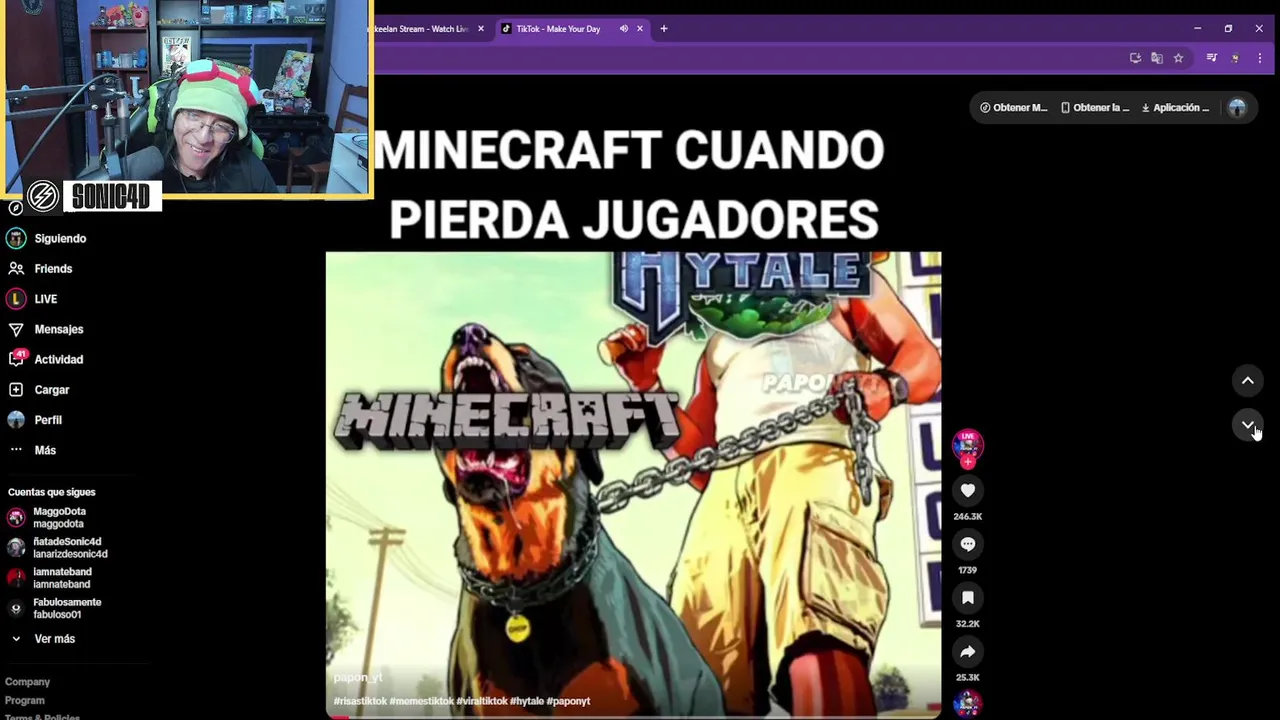This screenshot has height=720, width=1280.
Task: Like the video with the heart icon
Action: click(967, 491)
